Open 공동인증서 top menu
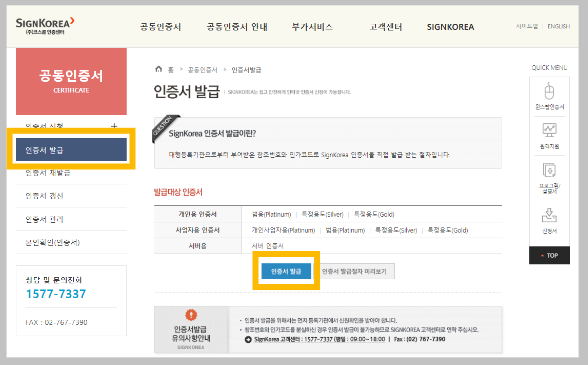The width and height of the screenshot is (588, 365). (160, 27)
